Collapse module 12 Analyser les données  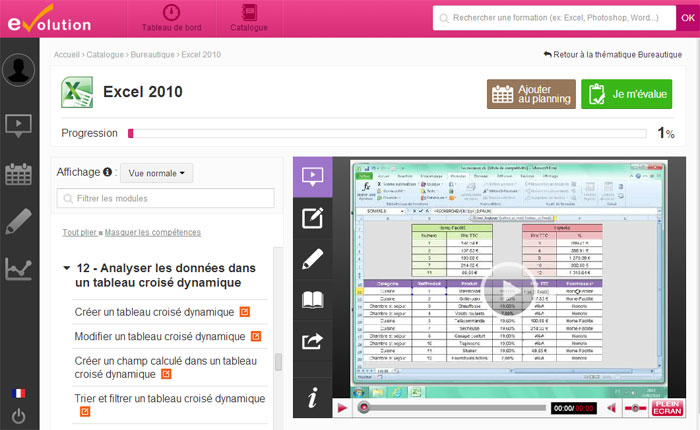click(x=67, y=268)
